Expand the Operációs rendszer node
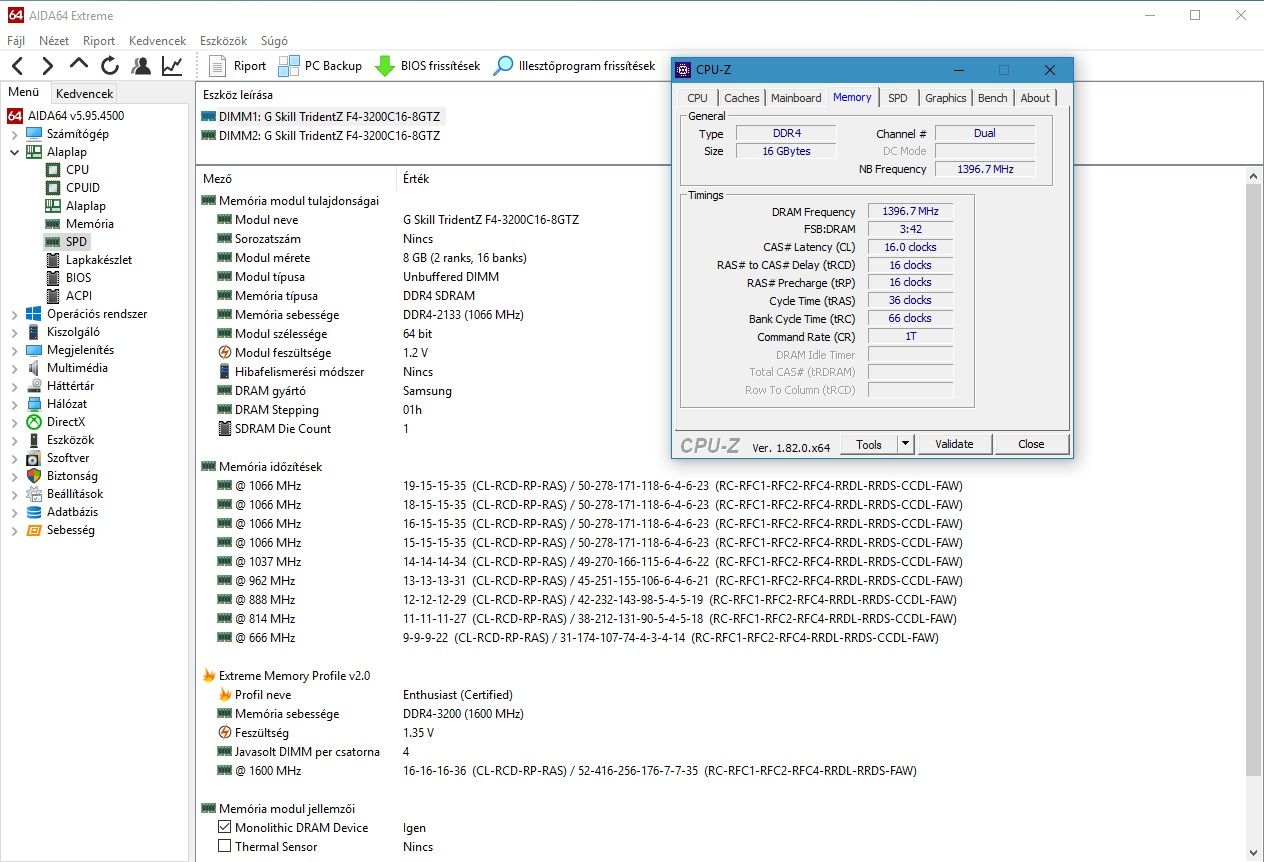This screenshot has height=862, width=1264. coord(14,314)
